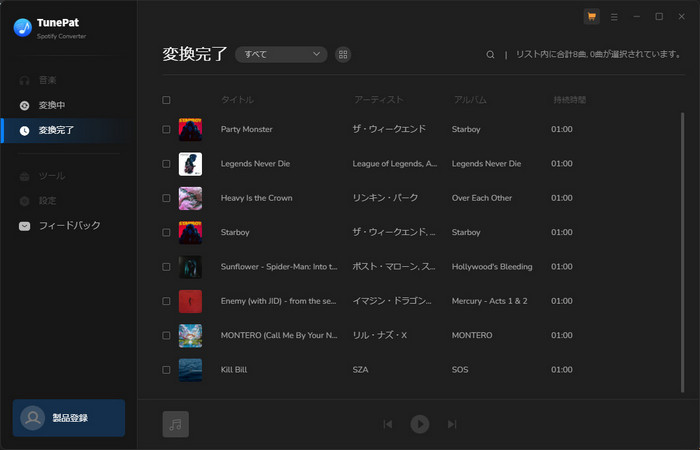Open the フィードバック sidebar item
This screenshot has width=700, height=450.
pyautogui.click(x=69, y=226)
